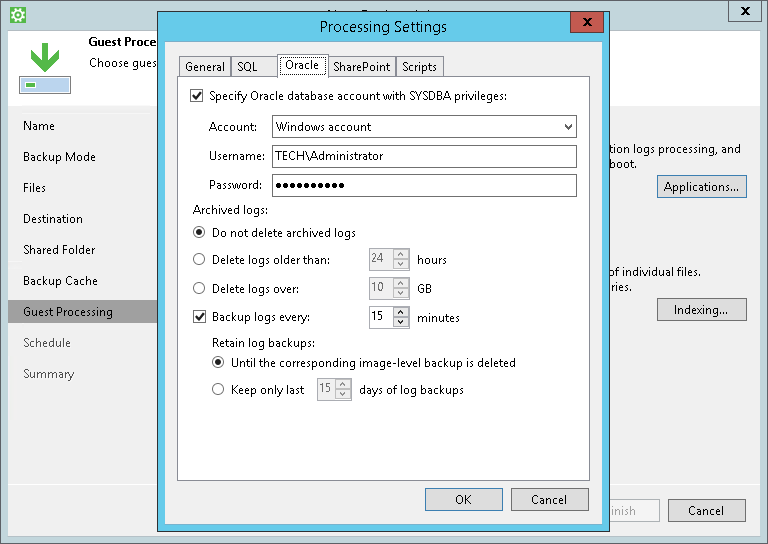Click the delete-older-than hours value field
Screen dimensions: 768x544
click(x=382, y=259)
